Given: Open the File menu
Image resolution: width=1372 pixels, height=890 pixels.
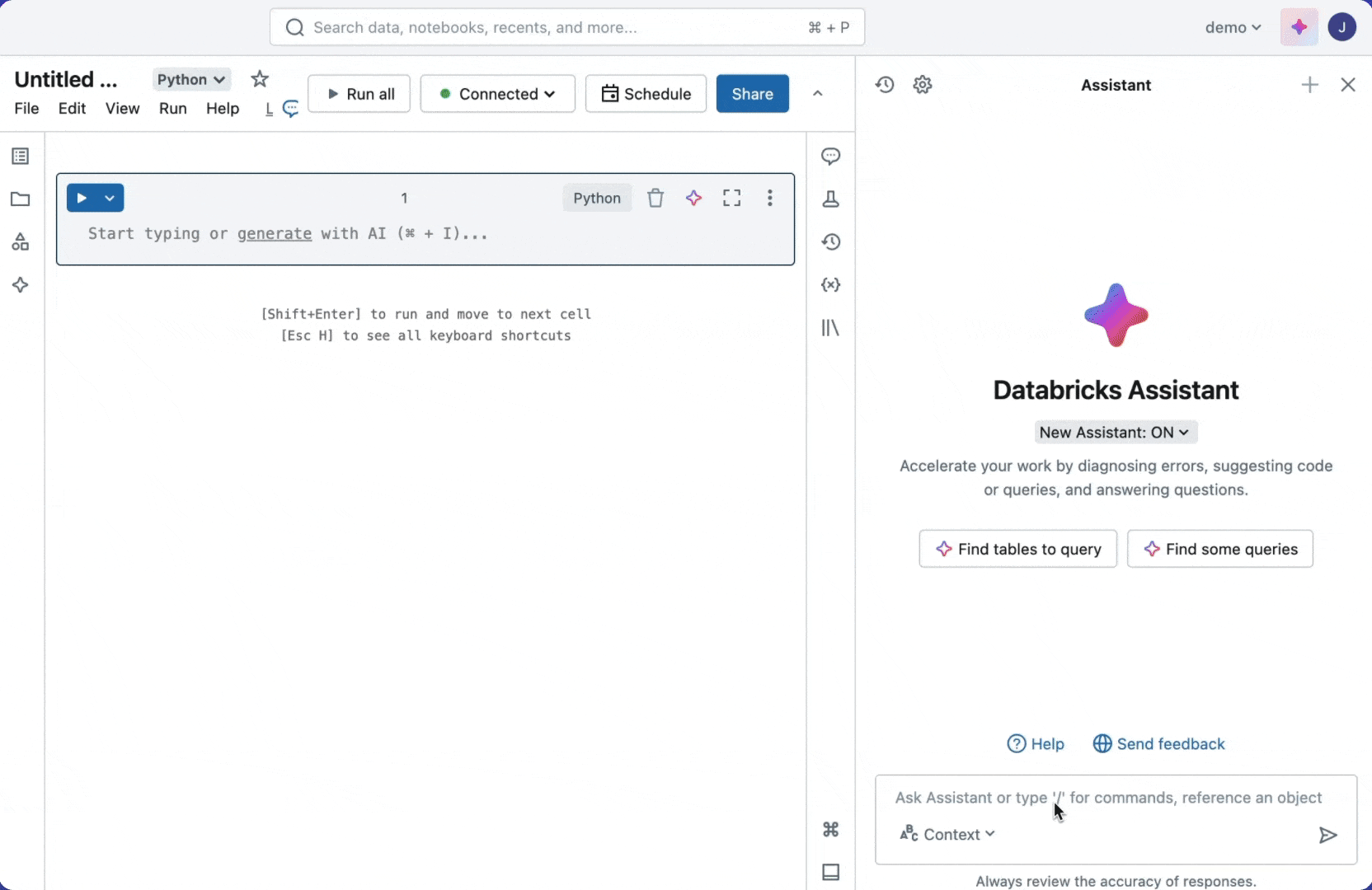Looking at the screenshot, I should click(x=26, y=109).
